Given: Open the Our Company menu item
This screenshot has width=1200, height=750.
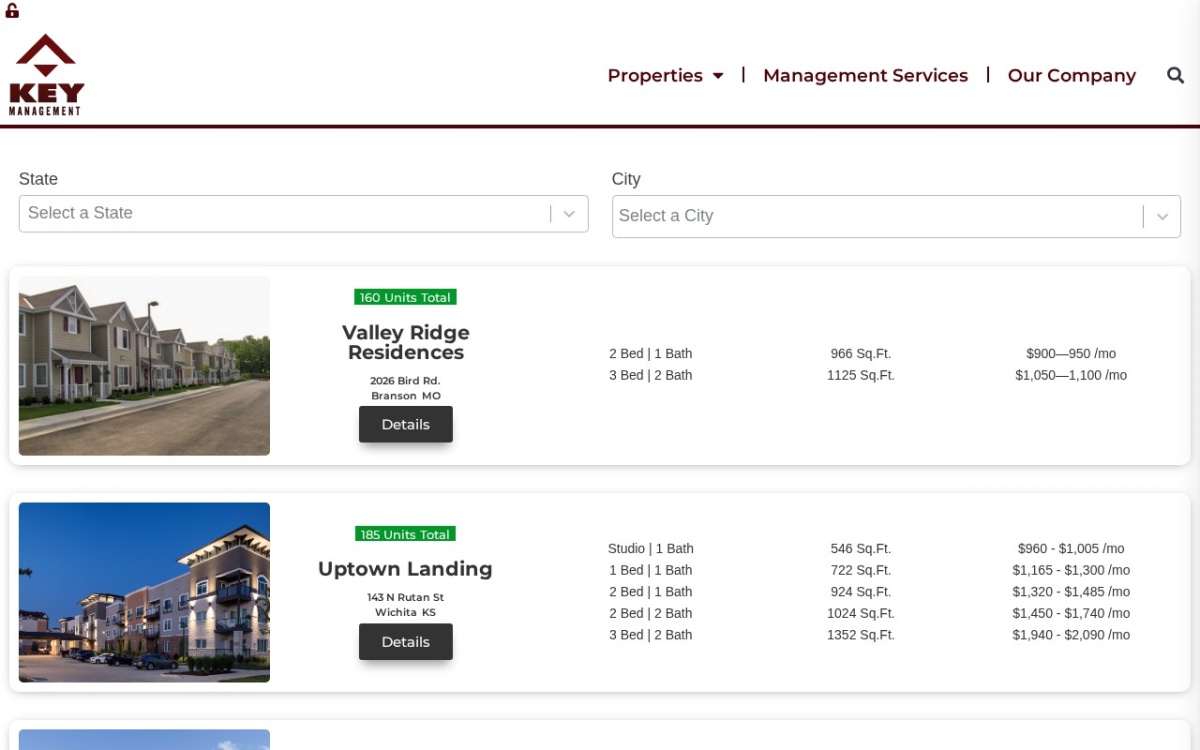Looking at the screenshot, I should pyautogui.click(x=1072, y=75).
